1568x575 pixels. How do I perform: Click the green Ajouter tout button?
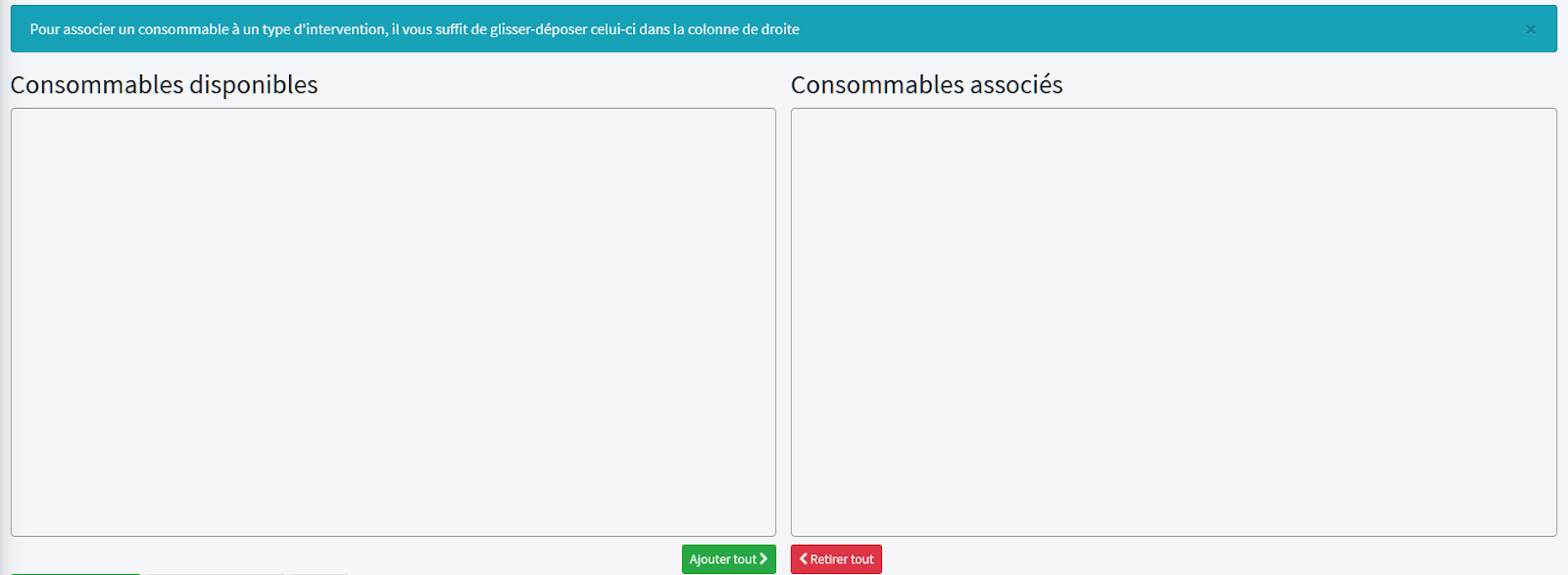point(728,559)
